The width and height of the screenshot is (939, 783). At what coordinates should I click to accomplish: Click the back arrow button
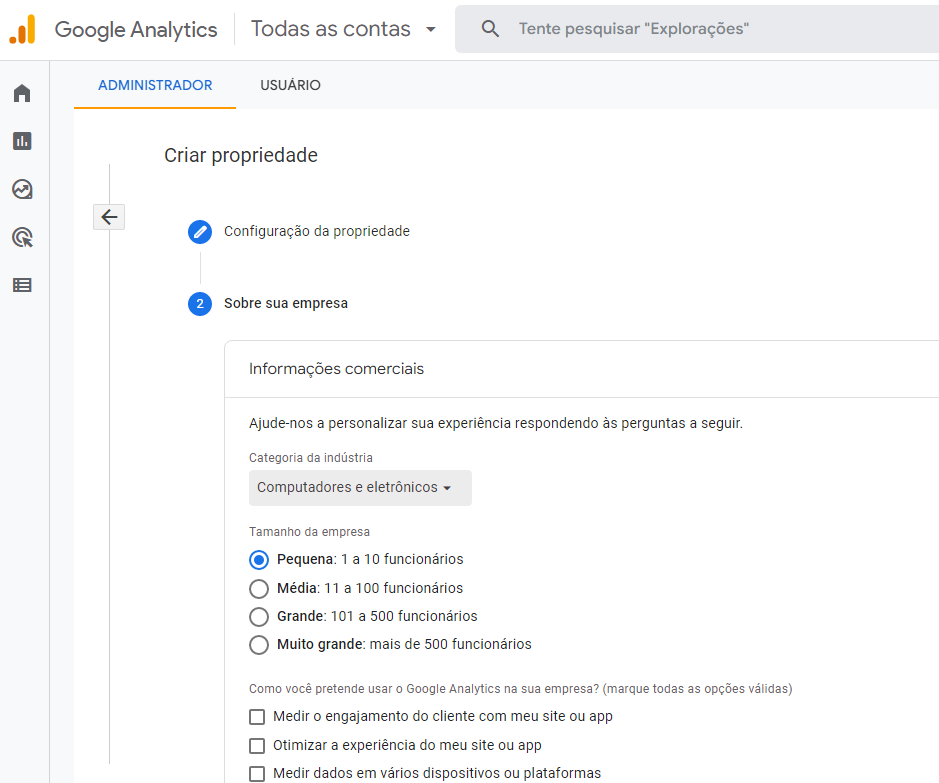pyautogui.click(x=109, y=217)
